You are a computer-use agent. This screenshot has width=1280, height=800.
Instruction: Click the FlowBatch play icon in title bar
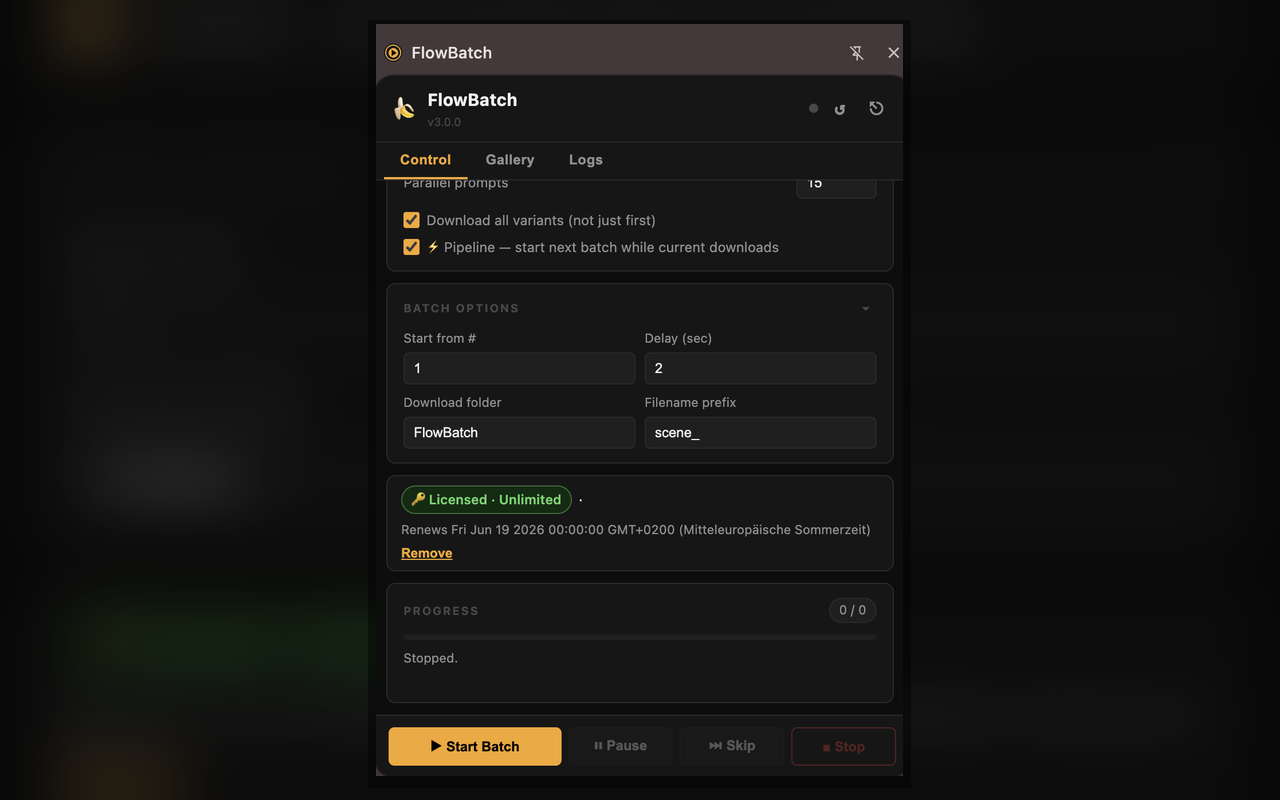393,53
